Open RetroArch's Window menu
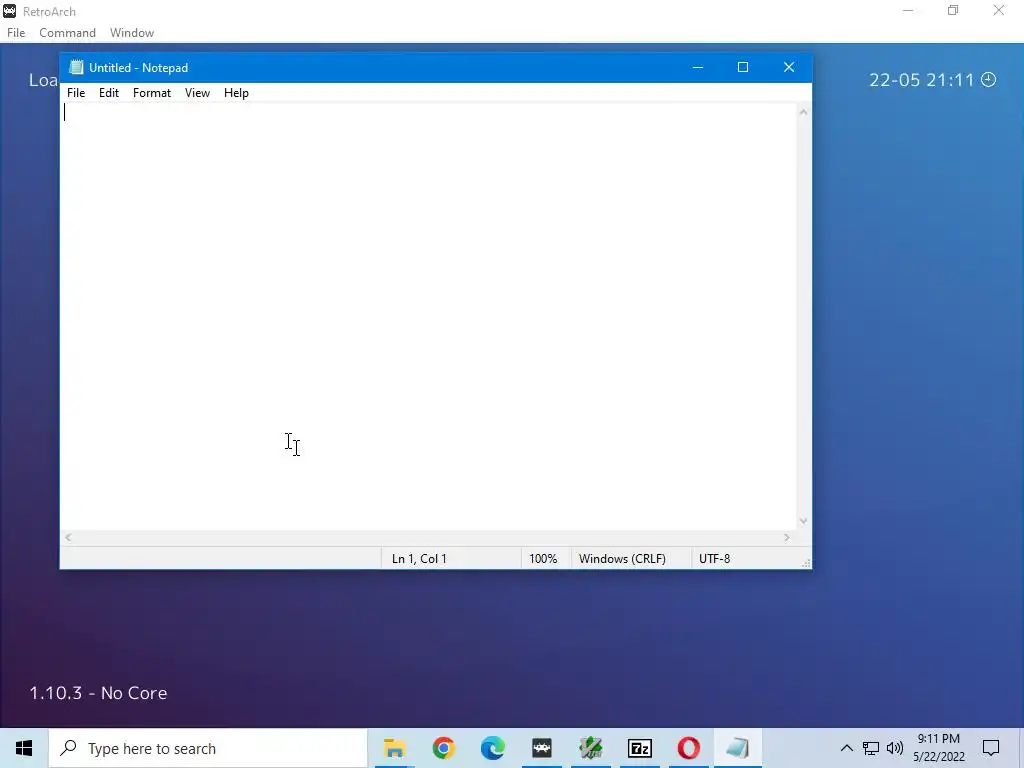Viewport: 1024px width, 768px height. [132, 33]
